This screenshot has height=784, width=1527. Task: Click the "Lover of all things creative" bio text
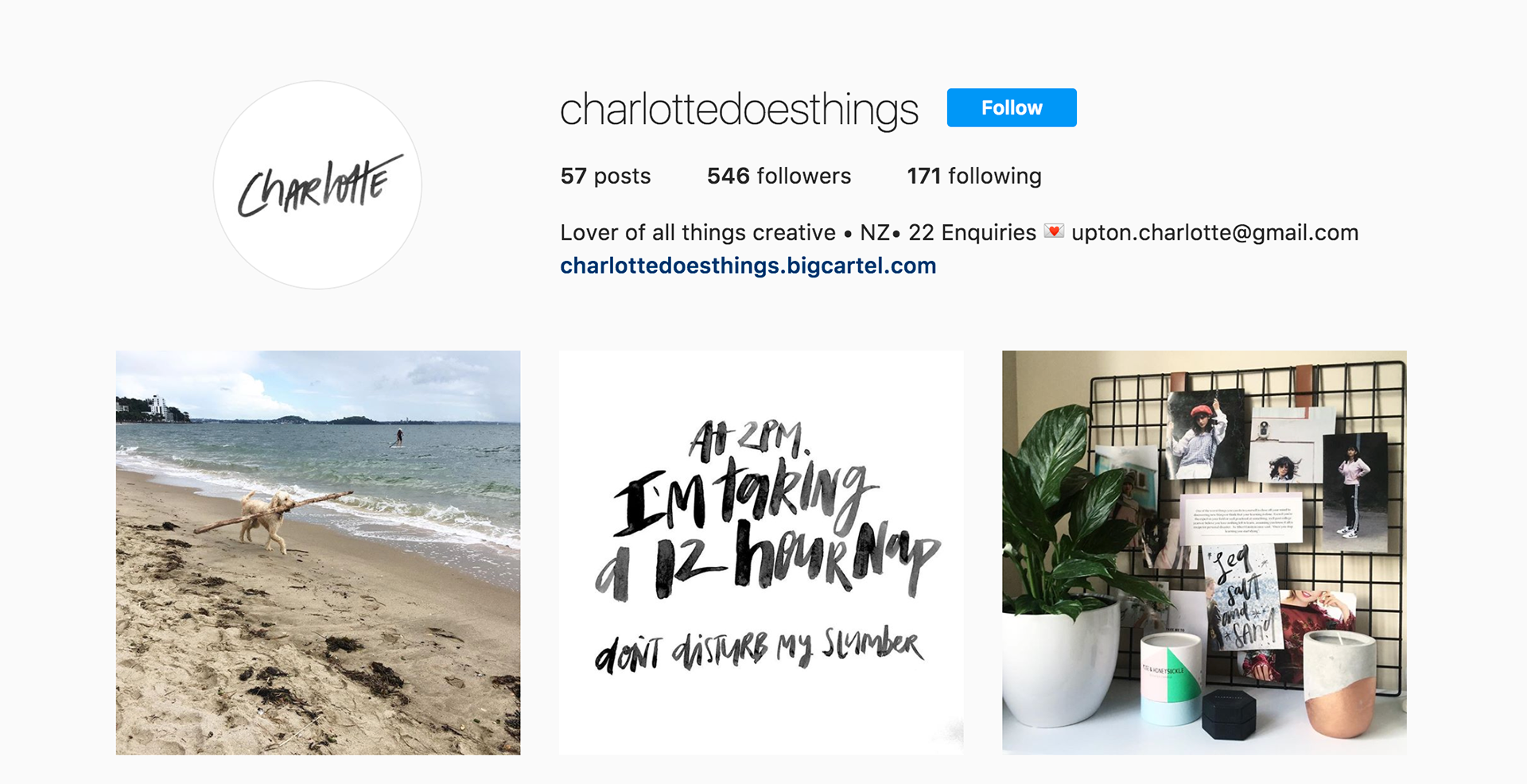click(x=697, y=232)
